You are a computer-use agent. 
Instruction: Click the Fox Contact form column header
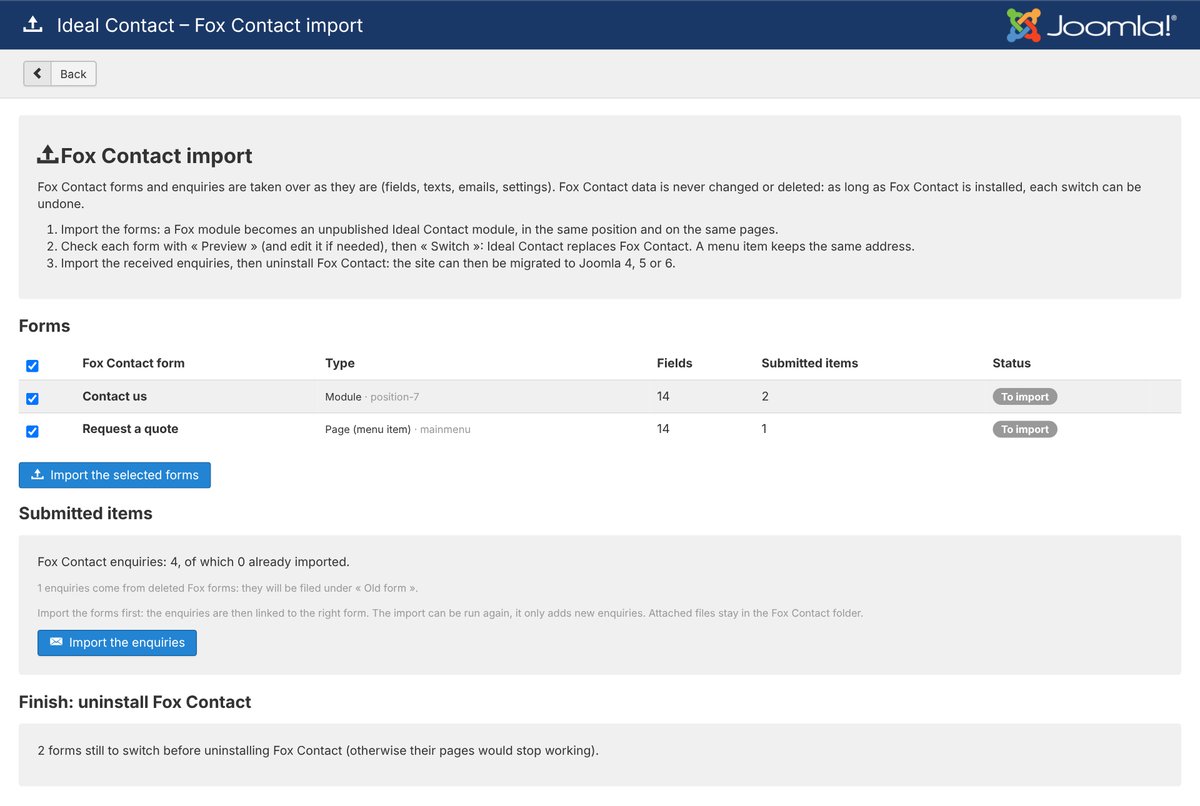(x=133, y=363)
